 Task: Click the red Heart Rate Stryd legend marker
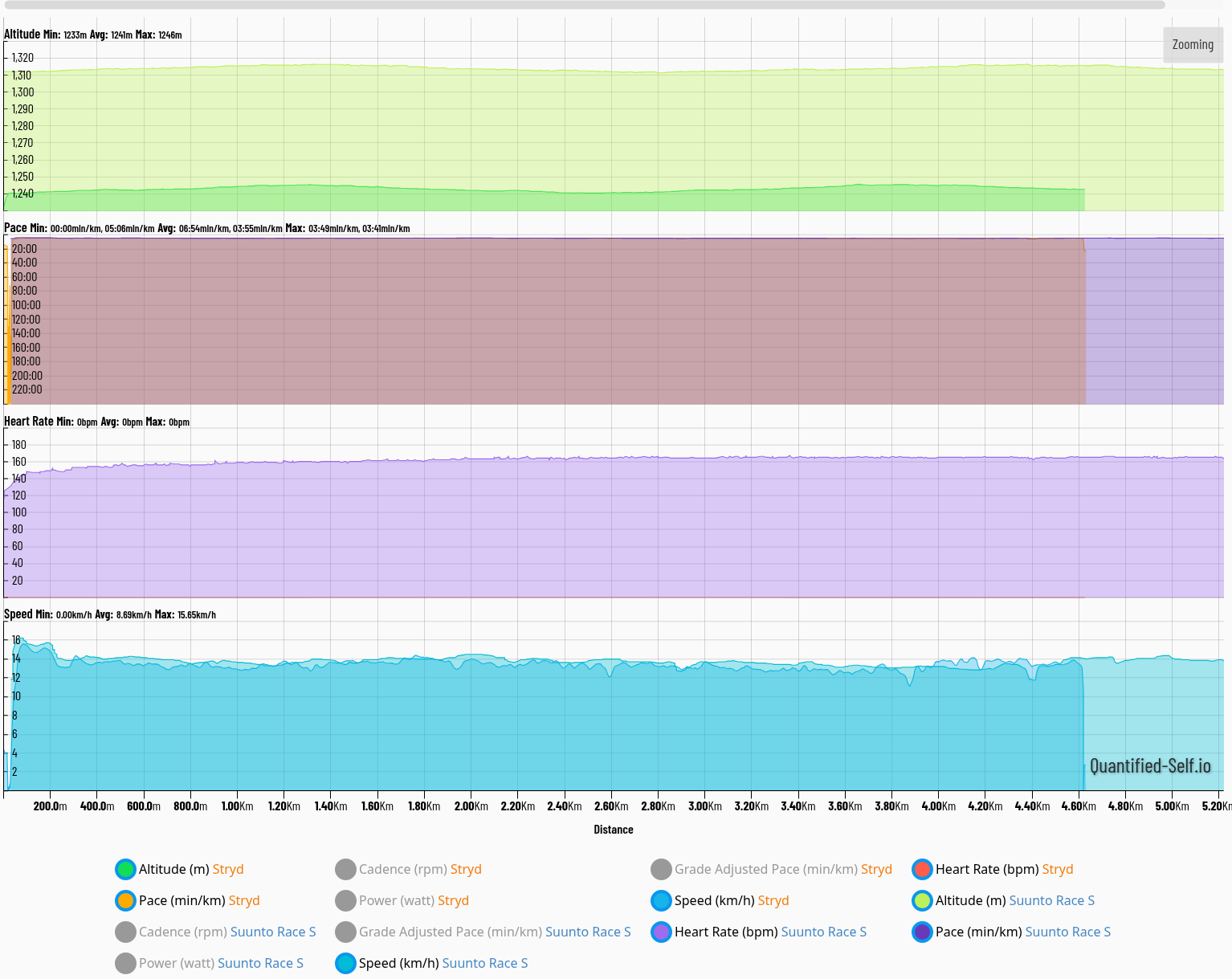point(922,869)
